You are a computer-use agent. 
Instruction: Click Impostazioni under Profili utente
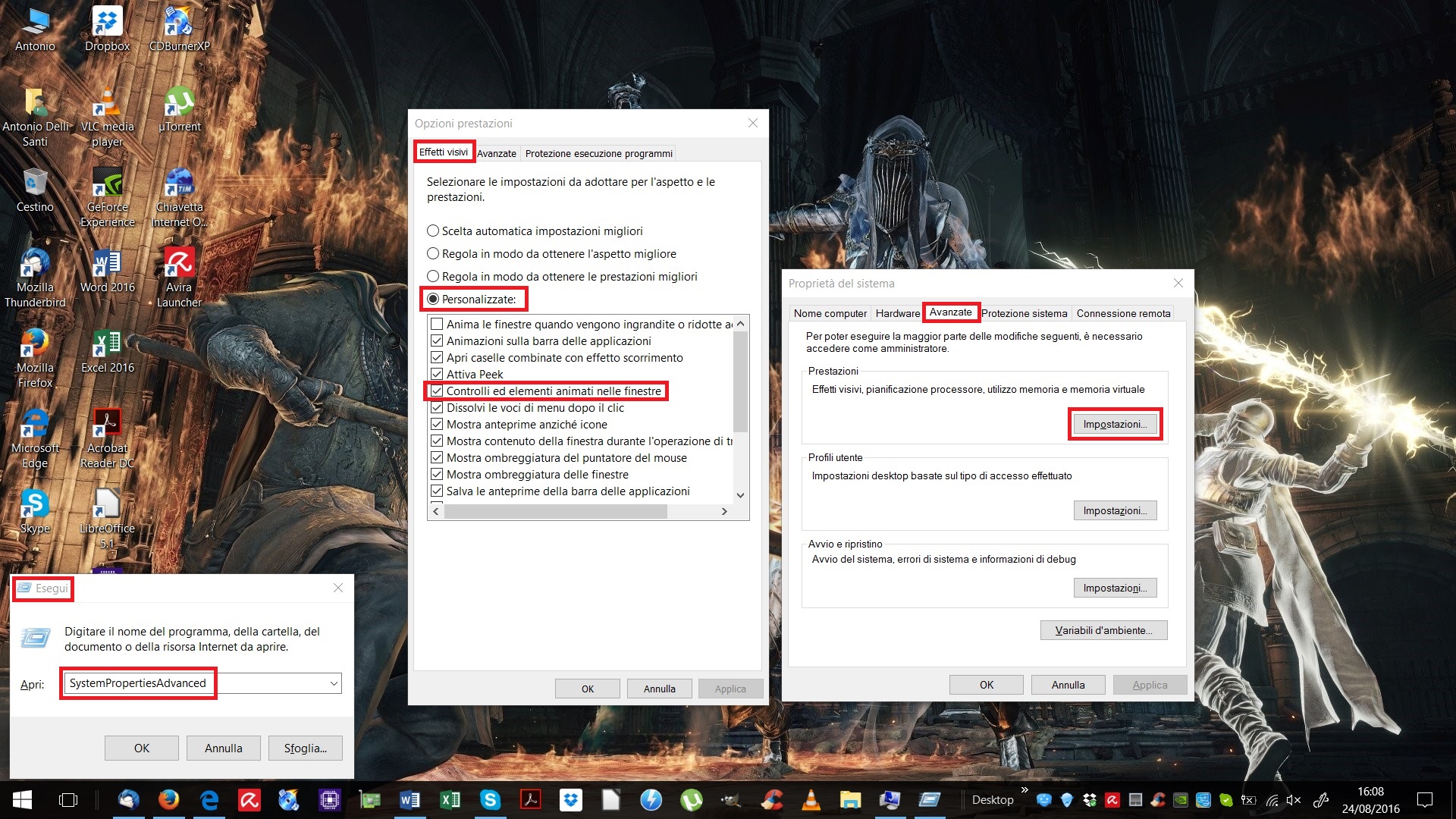tap(1115, 510)
